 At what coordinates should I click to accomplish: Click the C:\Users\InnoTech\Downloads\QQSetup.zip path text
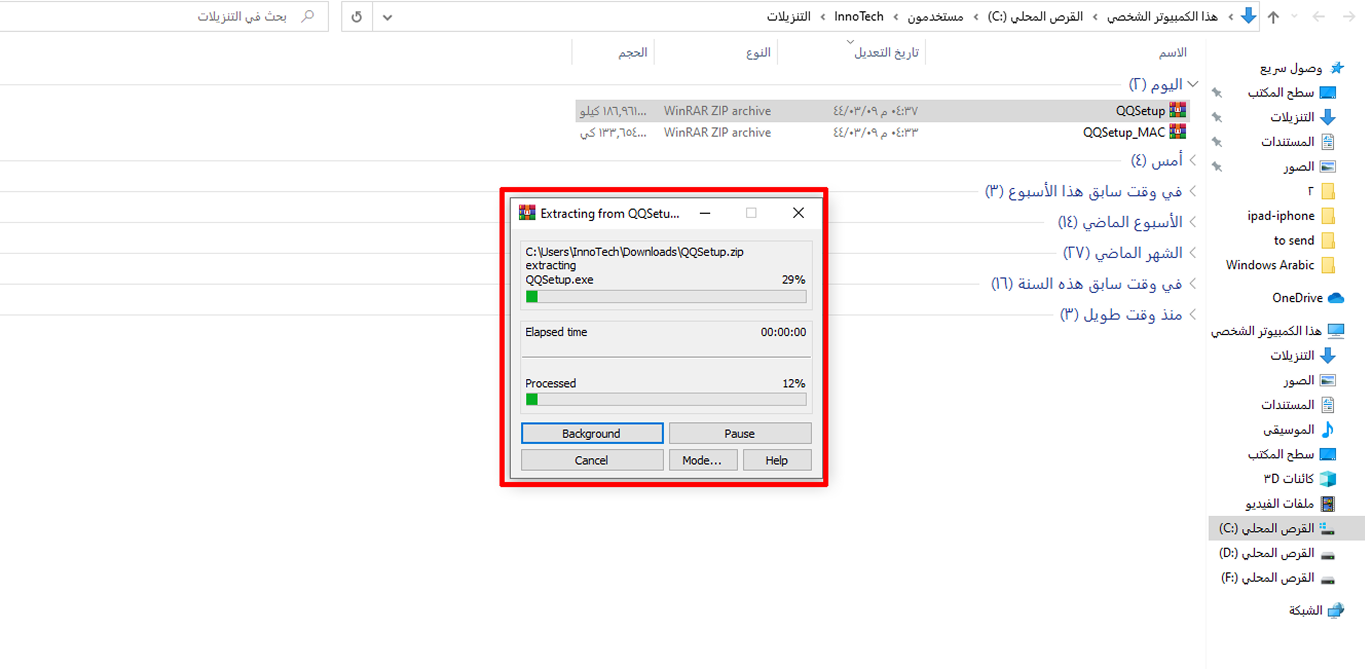click(x=635, y=252)
